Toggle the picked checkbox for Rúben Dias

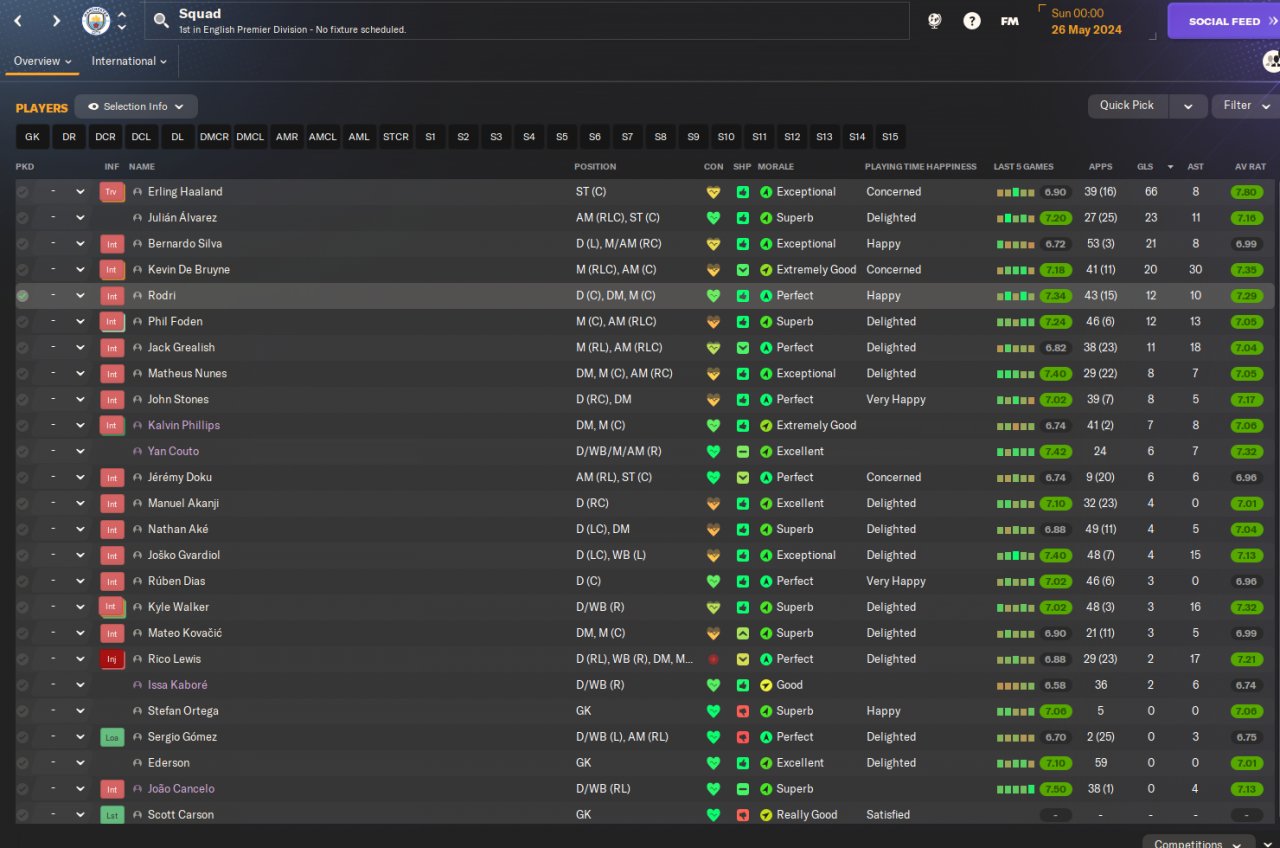click(22, 582)
